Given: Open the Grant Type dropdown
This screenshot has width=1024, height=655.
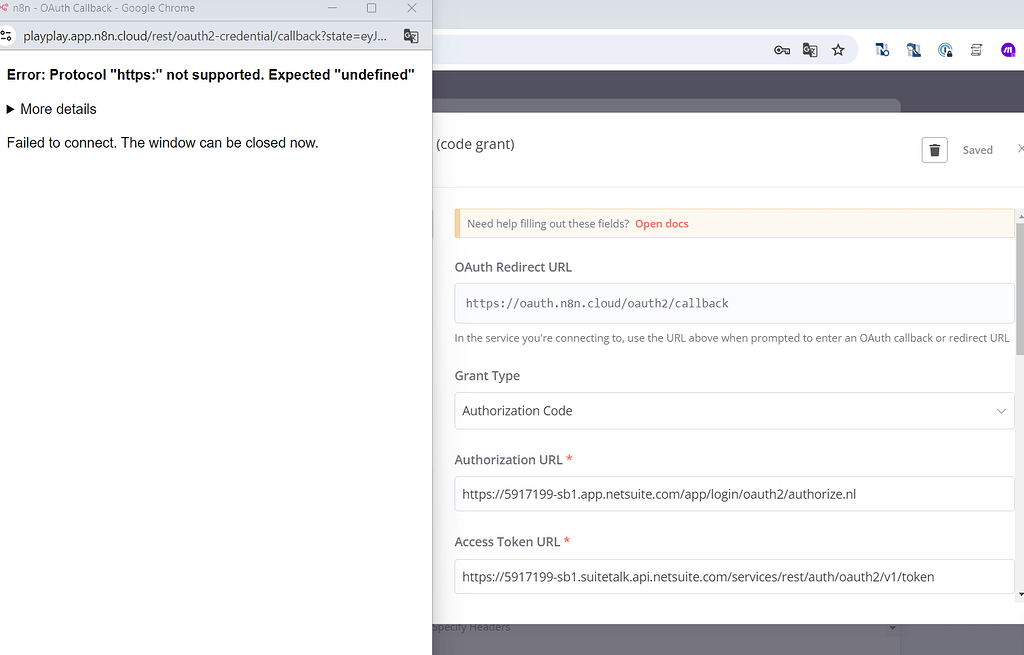Looking at the screenshot, I should tap(734, 411).
